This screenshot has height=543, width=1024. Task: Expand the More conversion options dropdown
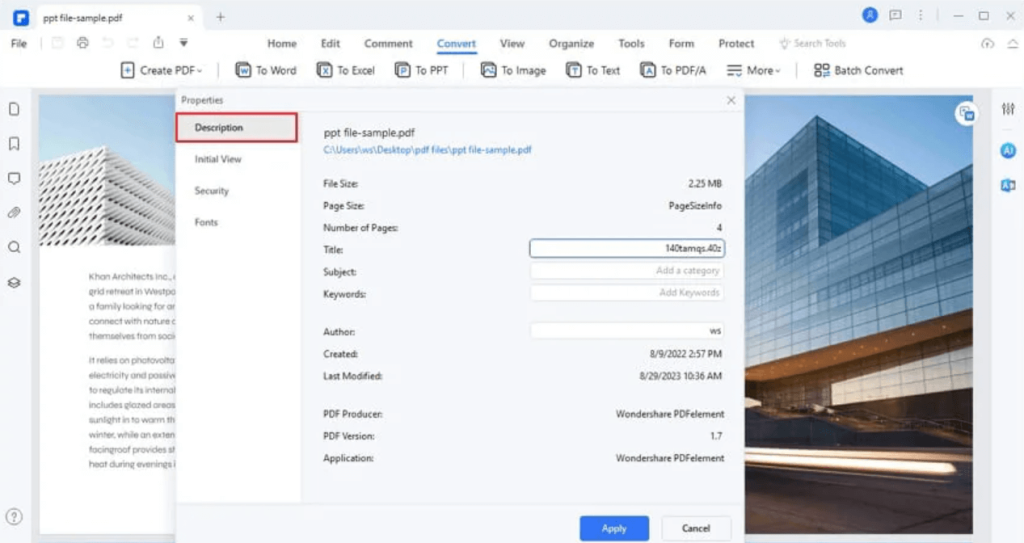tap(753, 70)
